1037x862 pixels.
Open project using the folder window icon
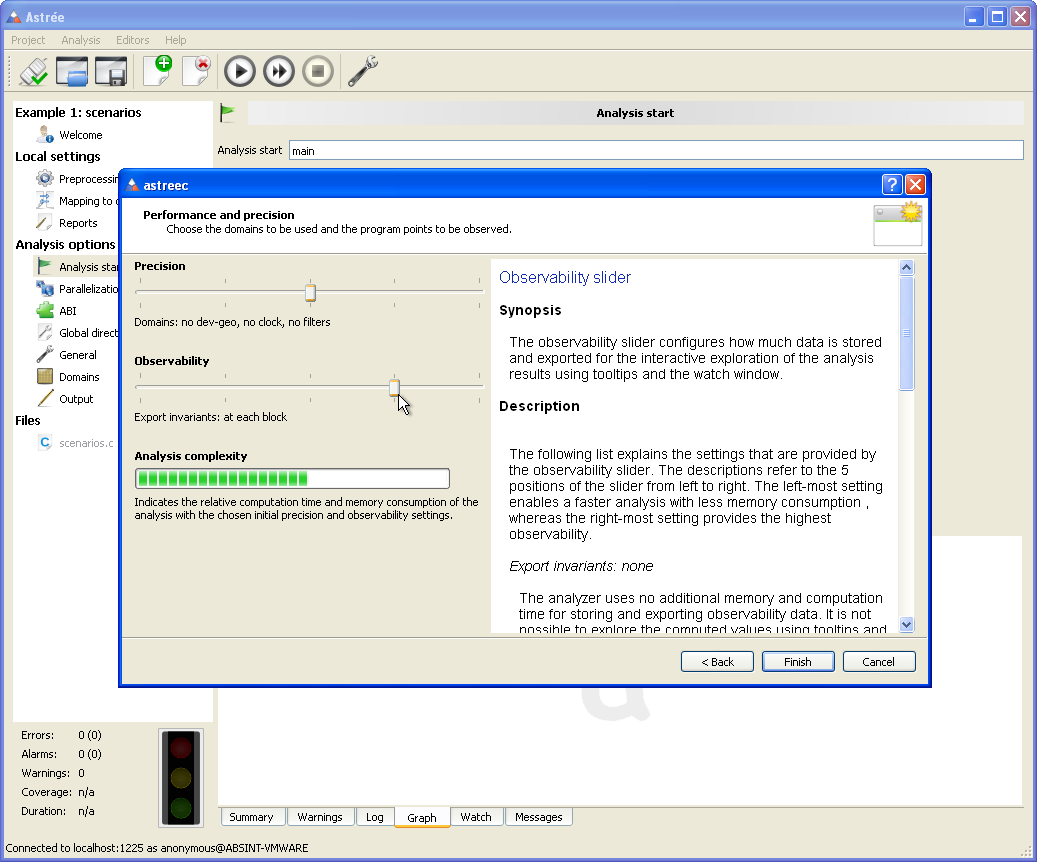coord(71,71)
